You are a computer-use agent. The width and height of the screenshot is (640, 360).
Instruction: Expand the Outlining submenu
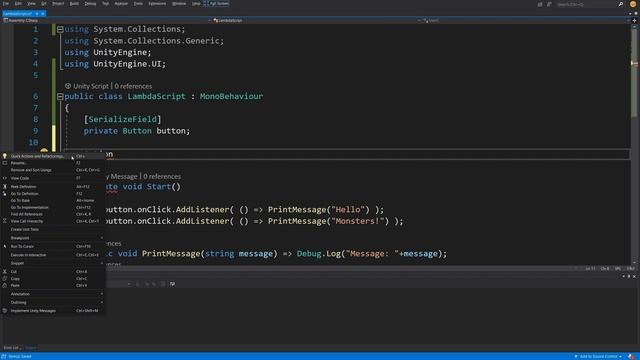click(54, 302)
